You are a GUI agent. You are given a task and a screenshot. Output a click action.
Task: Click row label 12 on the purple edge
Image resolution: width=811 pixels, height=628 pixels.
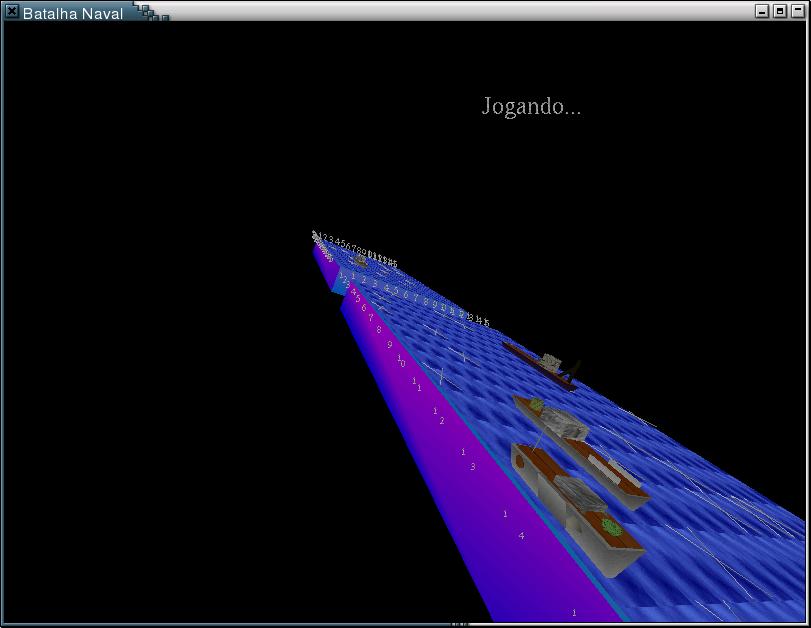click(438, 416)
